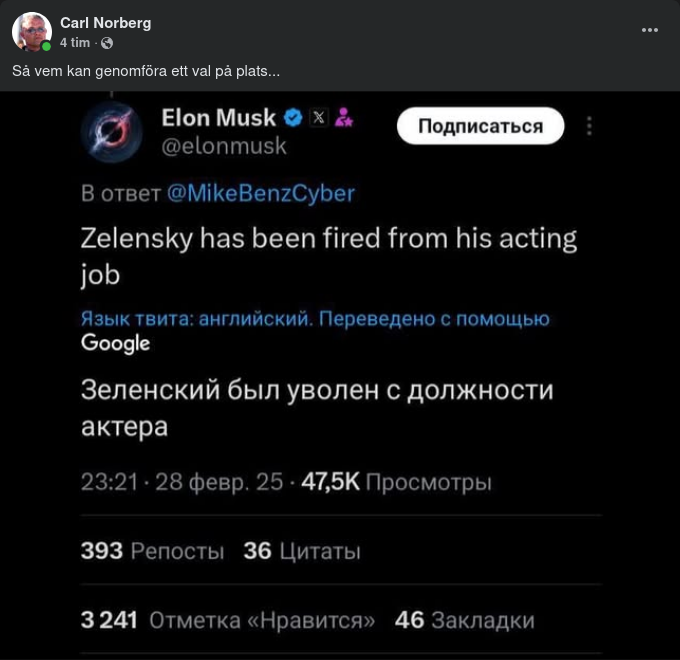Open the tweet's vertical three-dots menu
The image size is (680, 660).
click(589, 126)
